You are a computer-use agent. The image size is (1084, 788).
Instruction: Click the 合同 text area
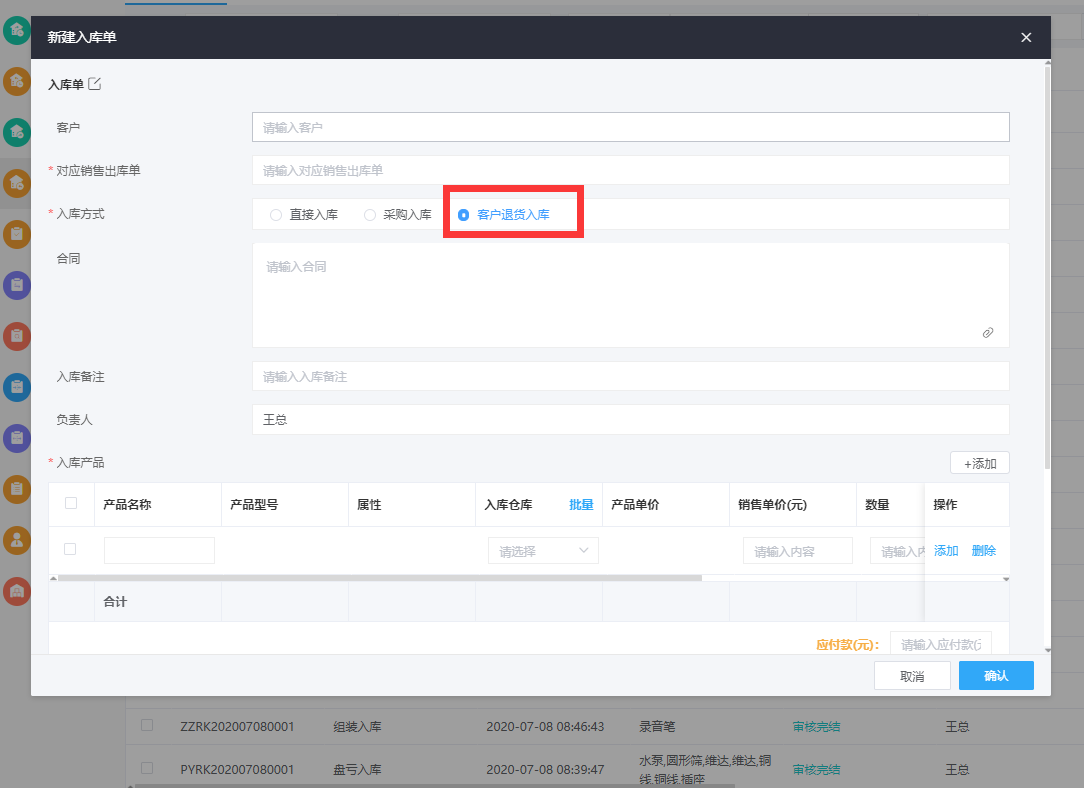pyautogui.click(x=630, y=295)
